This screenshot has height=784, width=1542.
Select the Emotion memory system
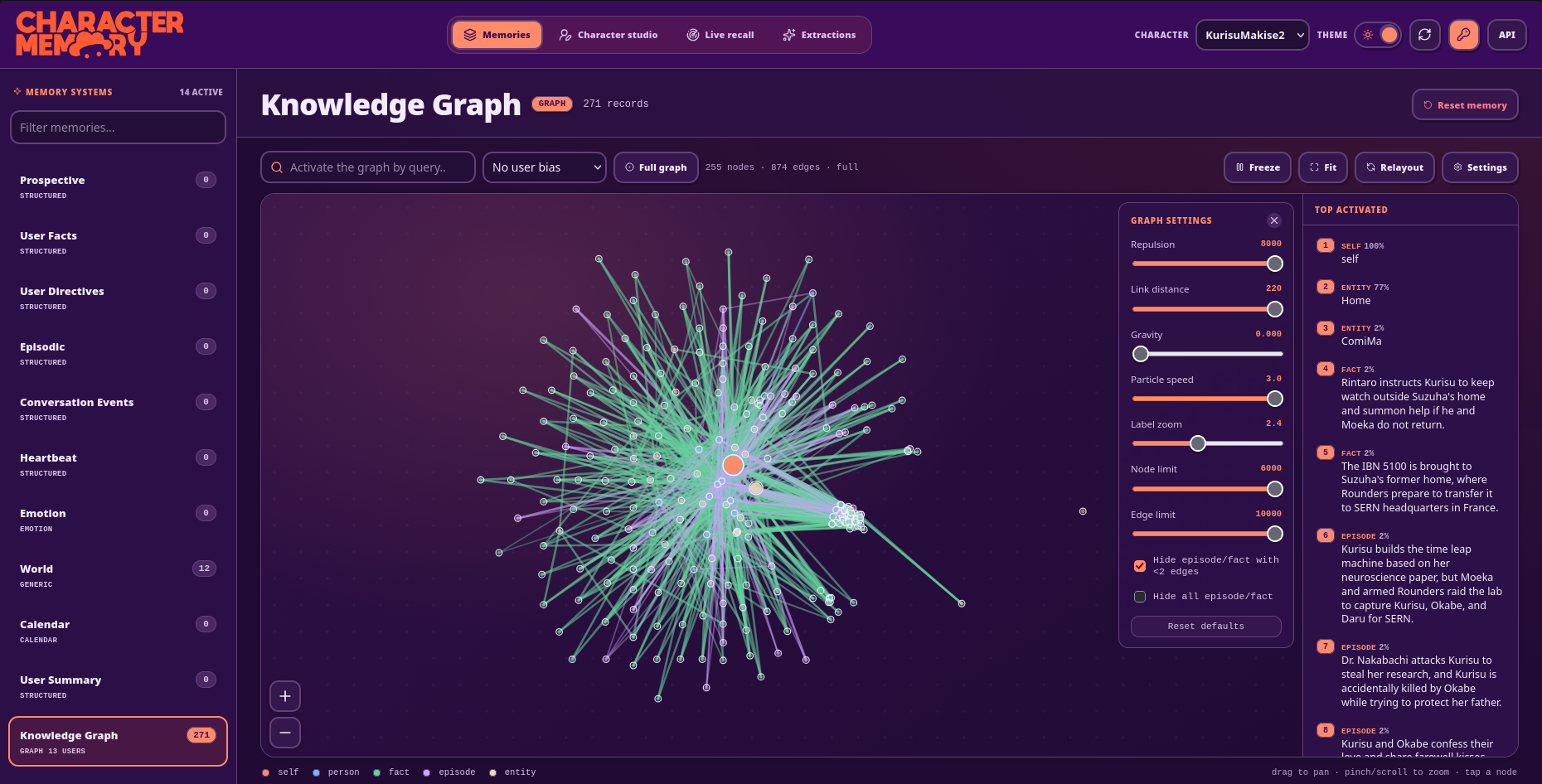[x=118, y=520]
